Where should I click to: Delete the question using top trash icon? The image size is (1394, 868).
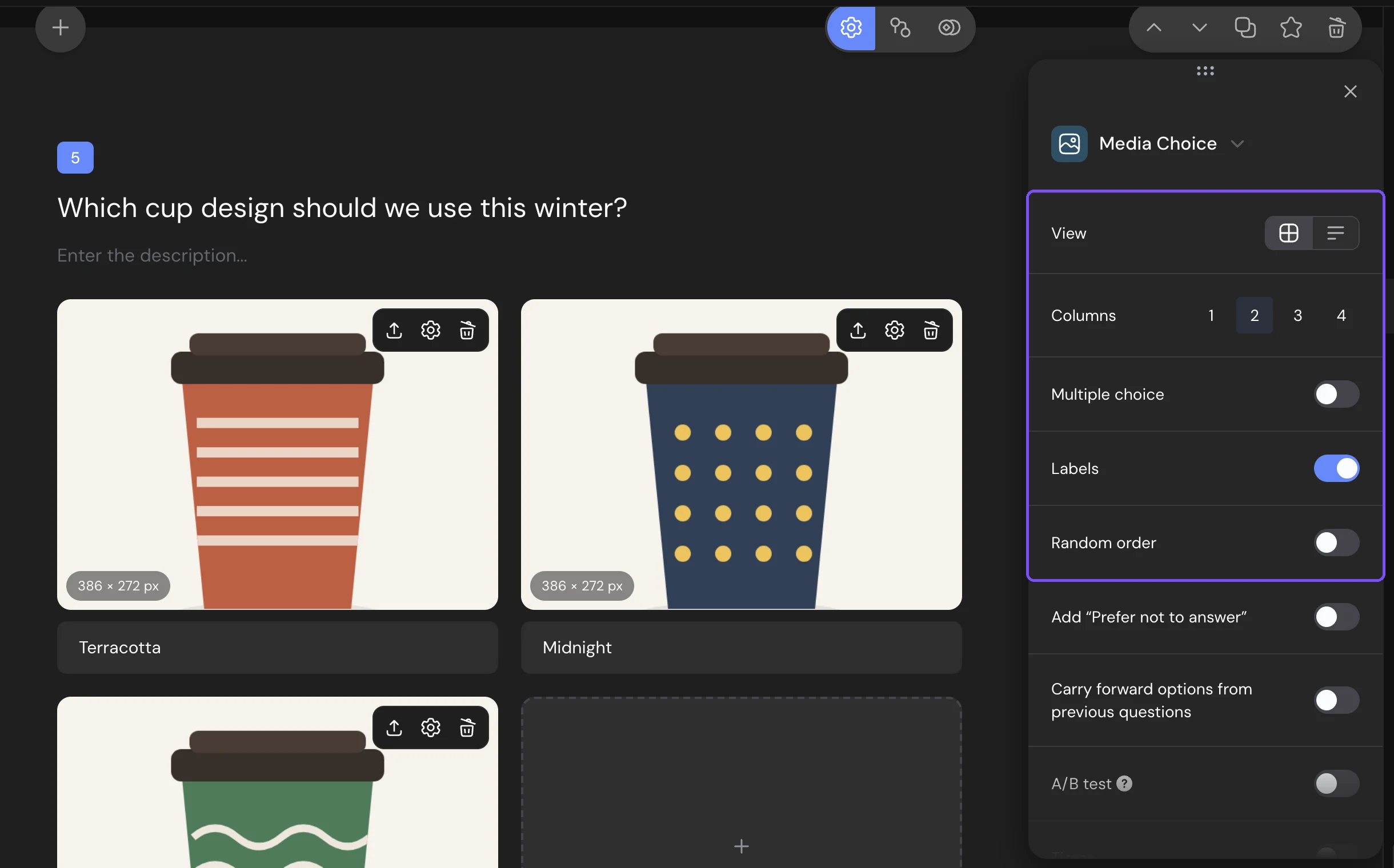1336,27
